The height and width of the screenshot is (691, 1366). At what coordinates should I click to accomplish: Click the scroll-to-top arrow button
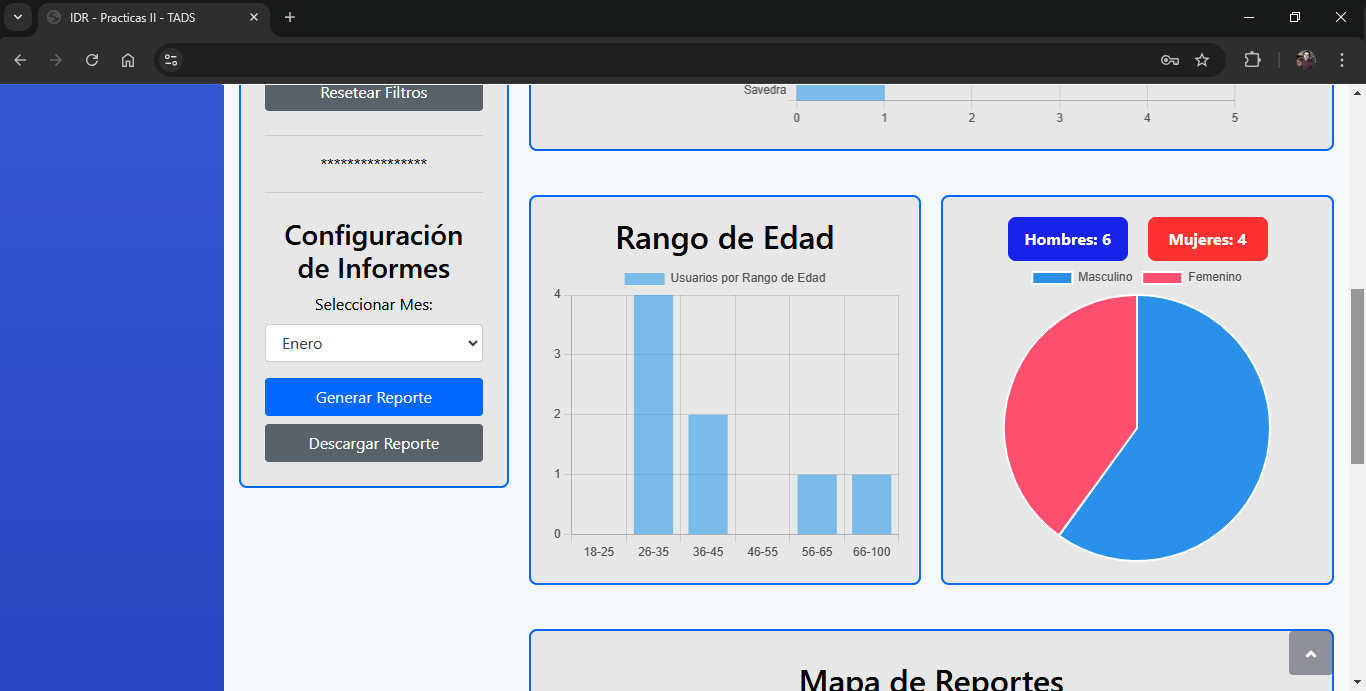(1310, 653)
